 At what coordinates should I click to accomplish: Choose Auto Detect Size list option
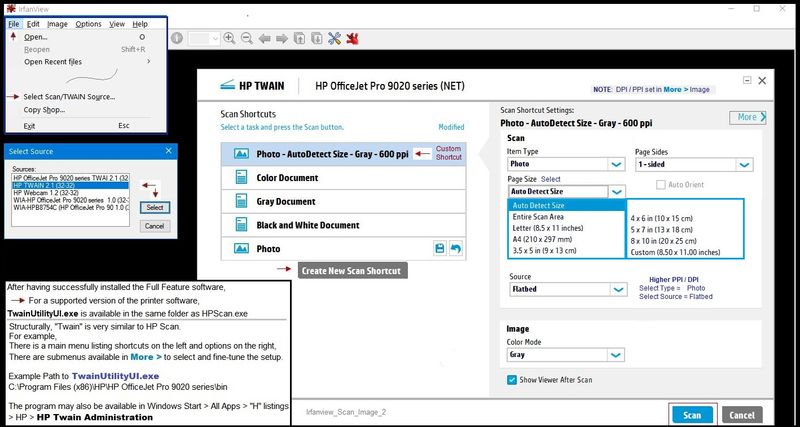pyautogui.click(x=566, y=206)
